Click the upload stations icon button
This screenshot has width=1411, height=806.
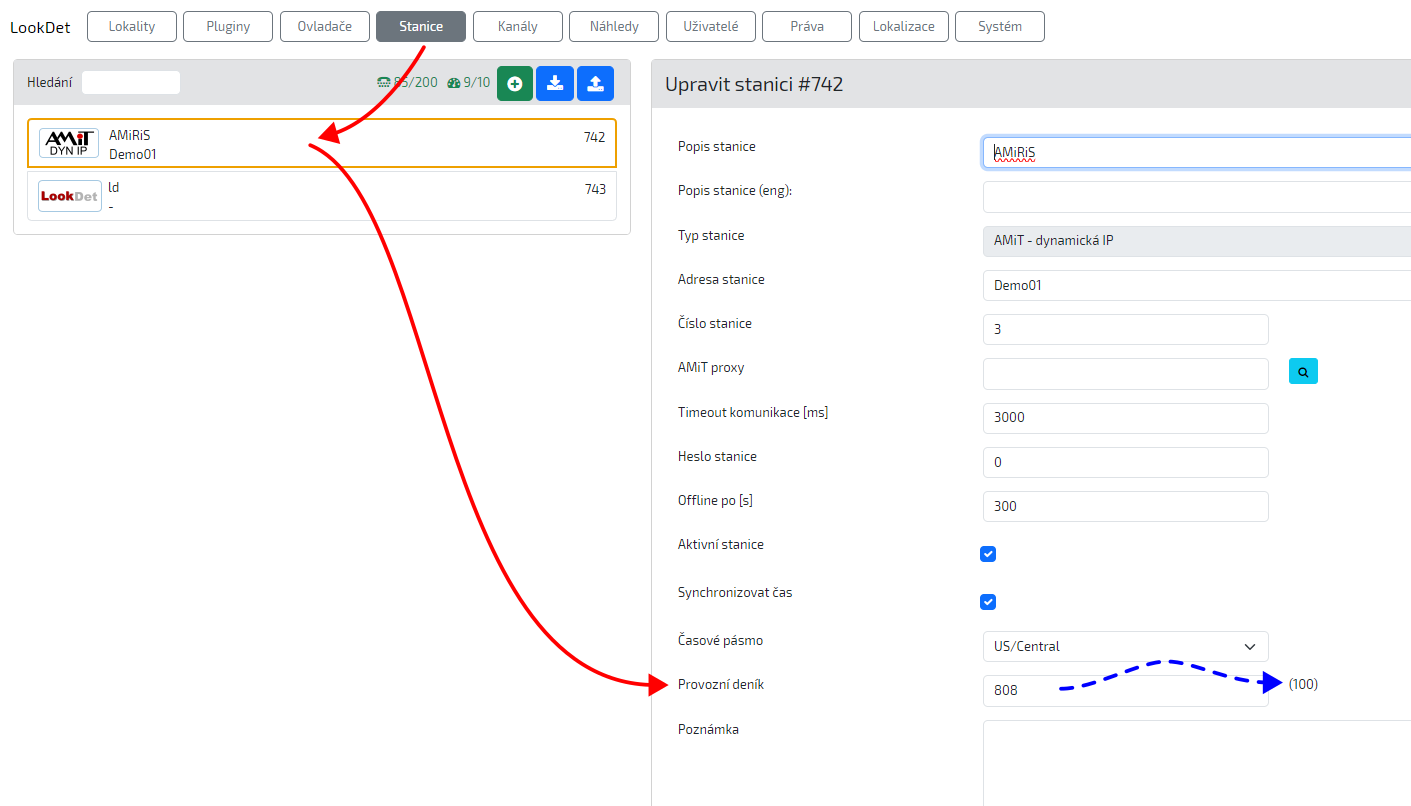point(595,83)
